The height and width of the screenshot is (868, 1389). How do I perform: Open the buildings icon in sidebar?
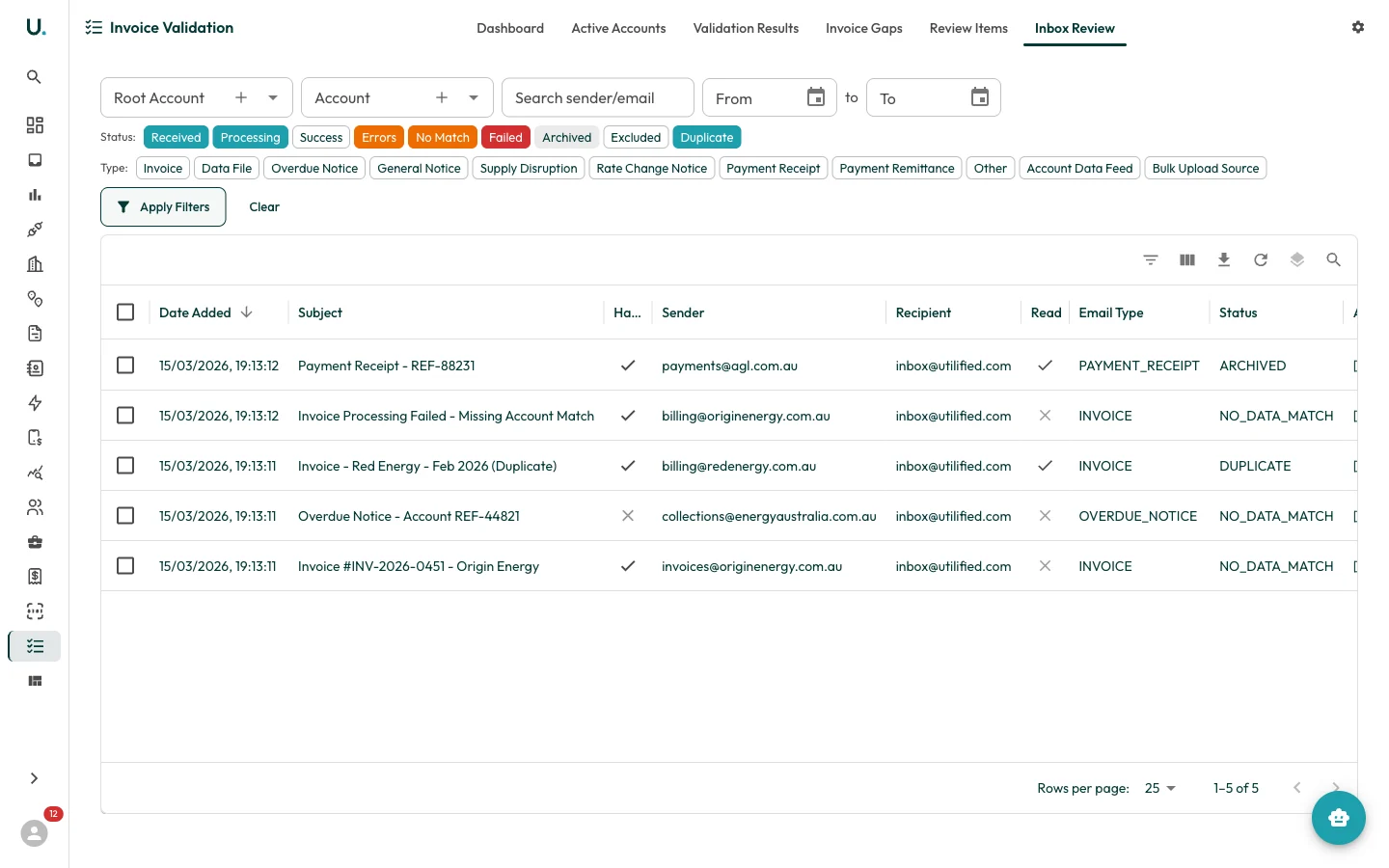35,264
